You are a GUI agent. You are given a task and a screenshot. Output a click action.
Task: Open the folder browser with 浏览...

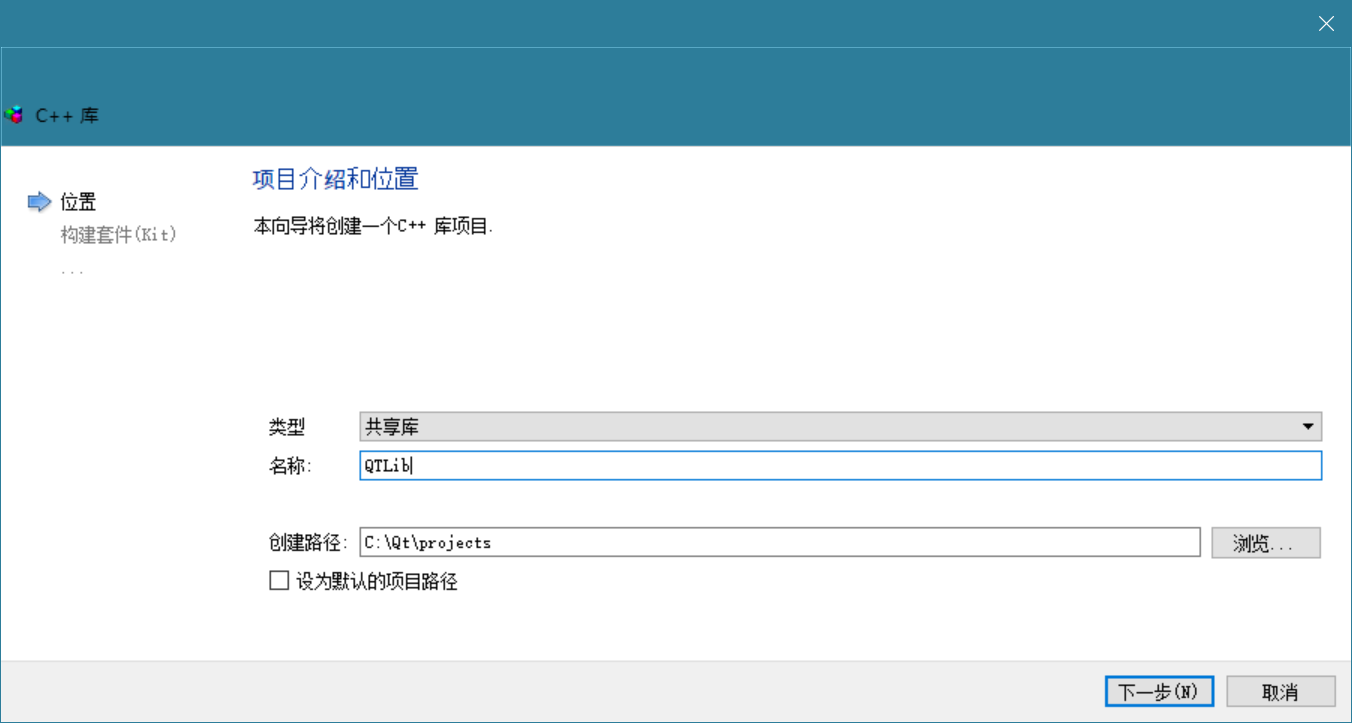[1265, 543]
